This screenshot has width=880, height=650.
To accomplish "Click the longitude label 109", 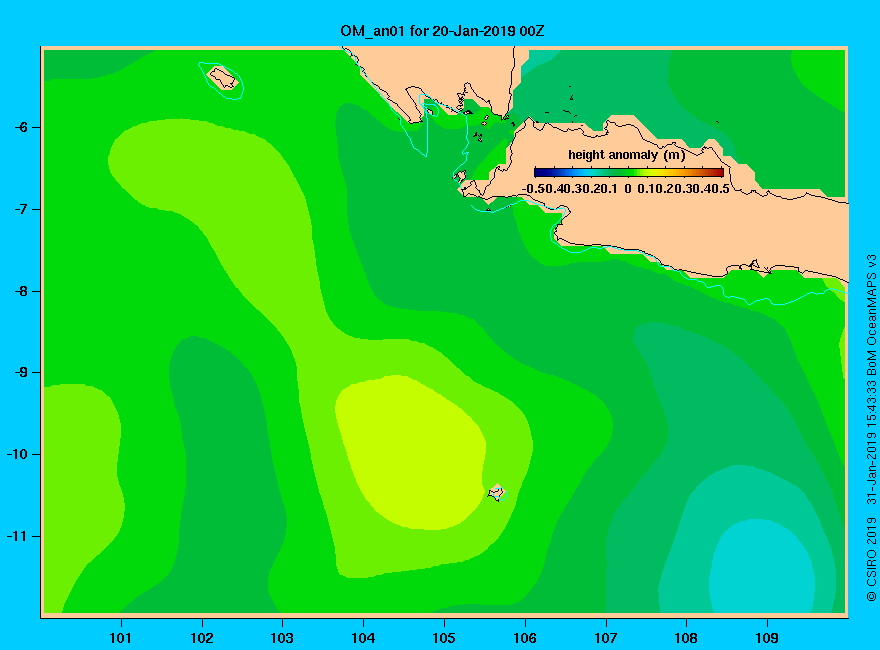I will pyautogui.click(x=767, y=638).
